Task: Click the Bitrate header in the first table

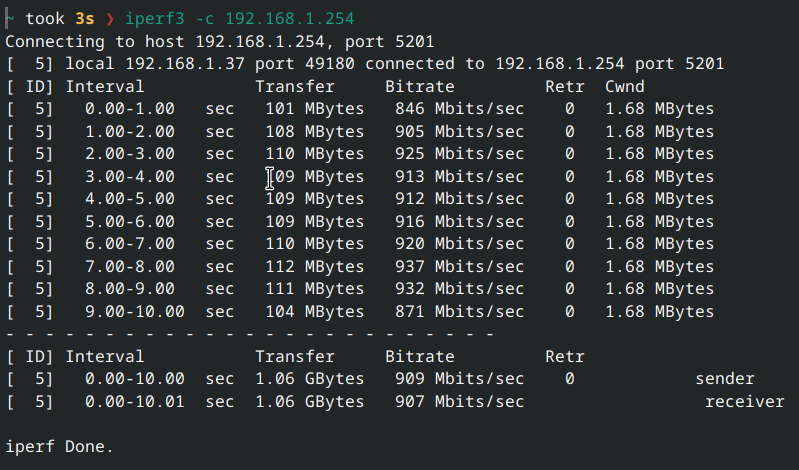Action: pos(419,87)
